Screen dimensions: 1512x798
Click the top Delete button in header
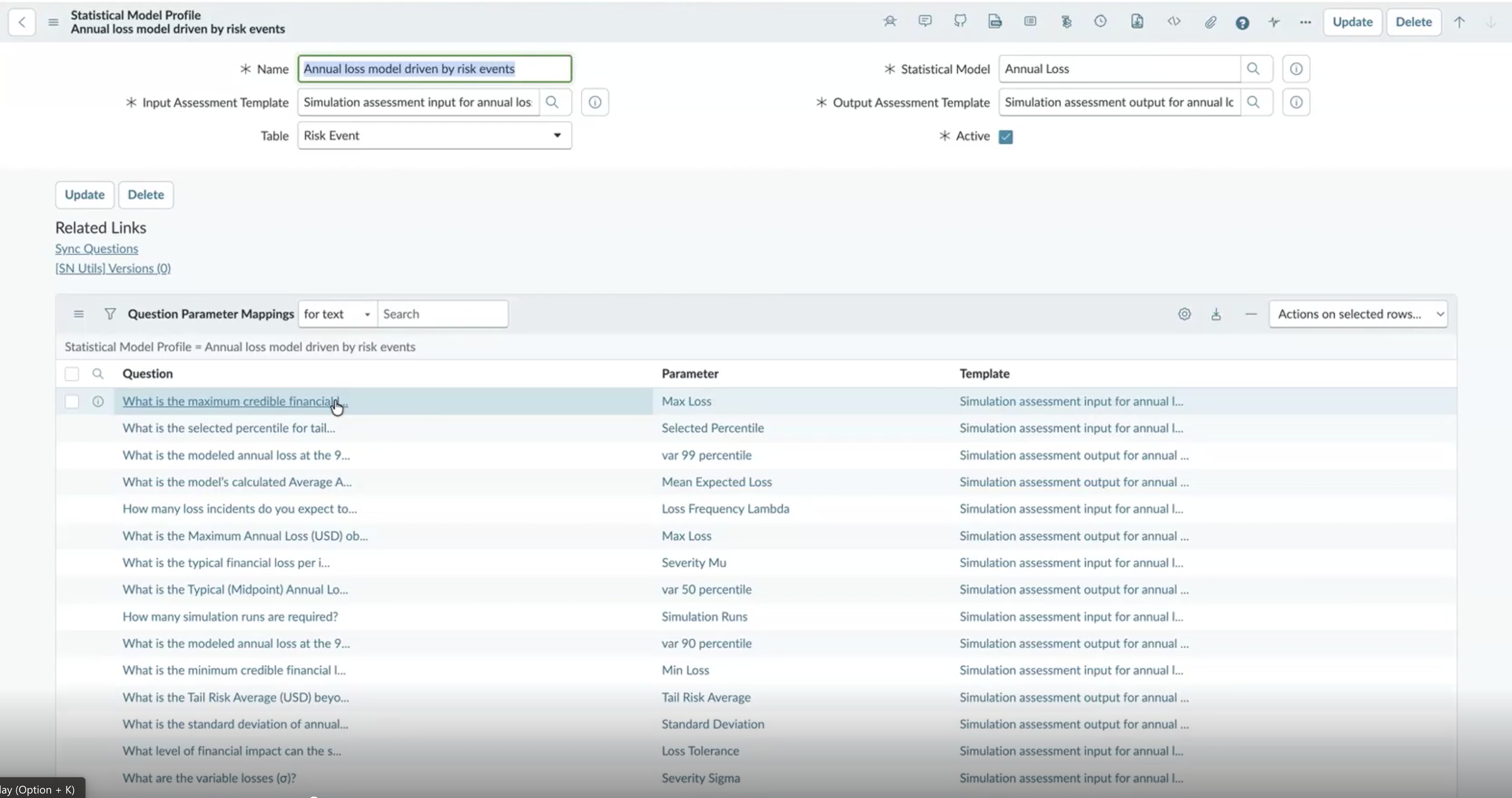tap(1413, 22)
